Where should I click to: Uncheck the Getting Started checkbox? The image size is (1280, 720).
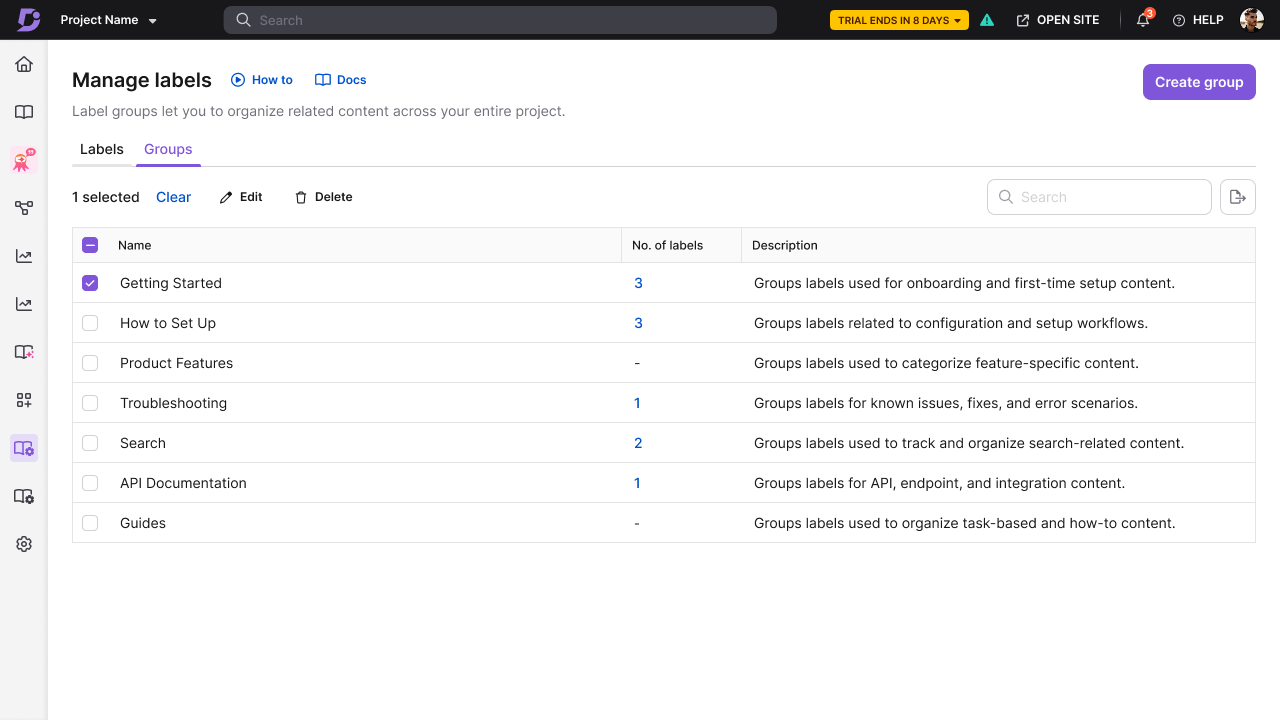(x=90, y=283)
